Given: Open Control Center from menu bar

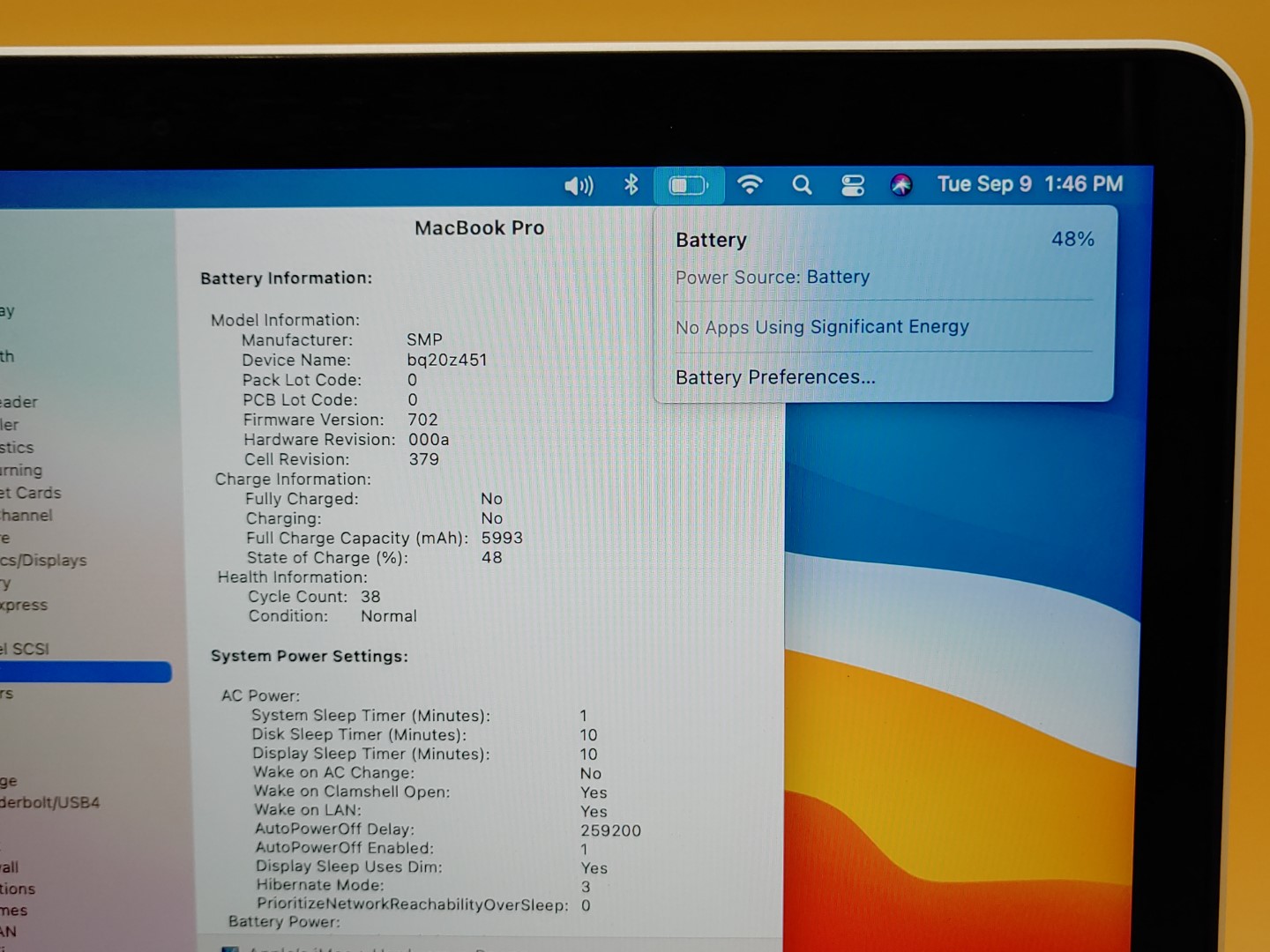Looking at the screenshot, I should [852, 185].
